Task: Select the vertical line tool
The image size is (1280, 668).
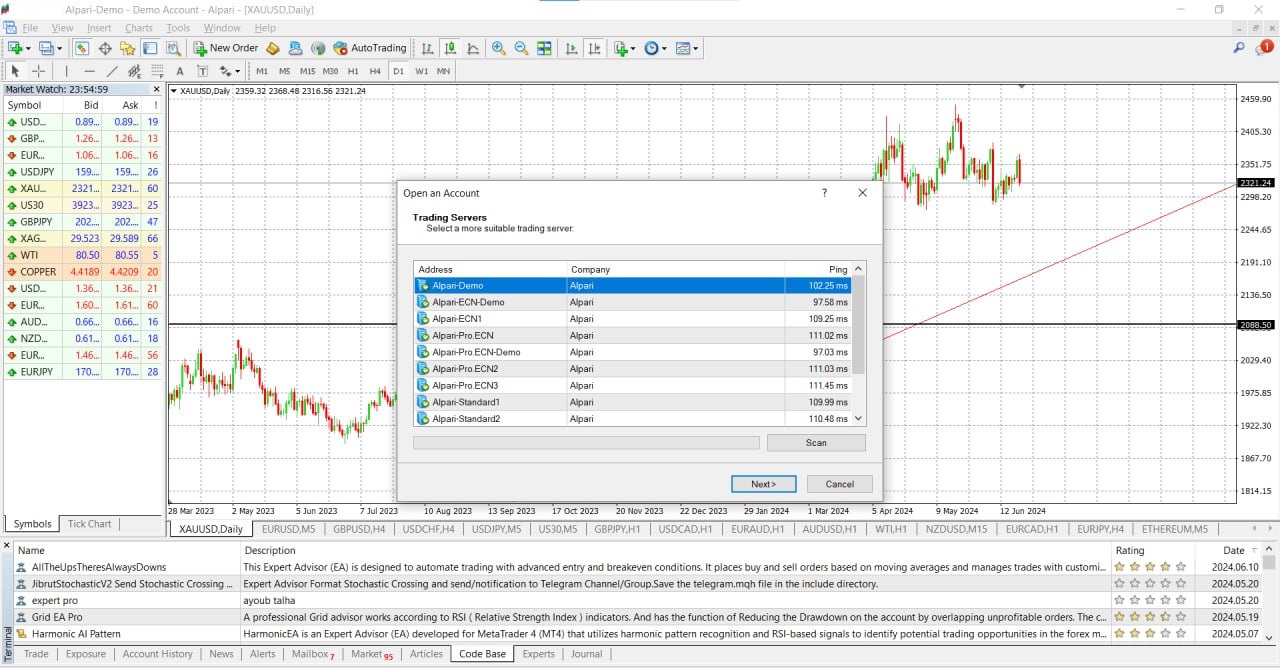Action: click(x=67, y=71)
